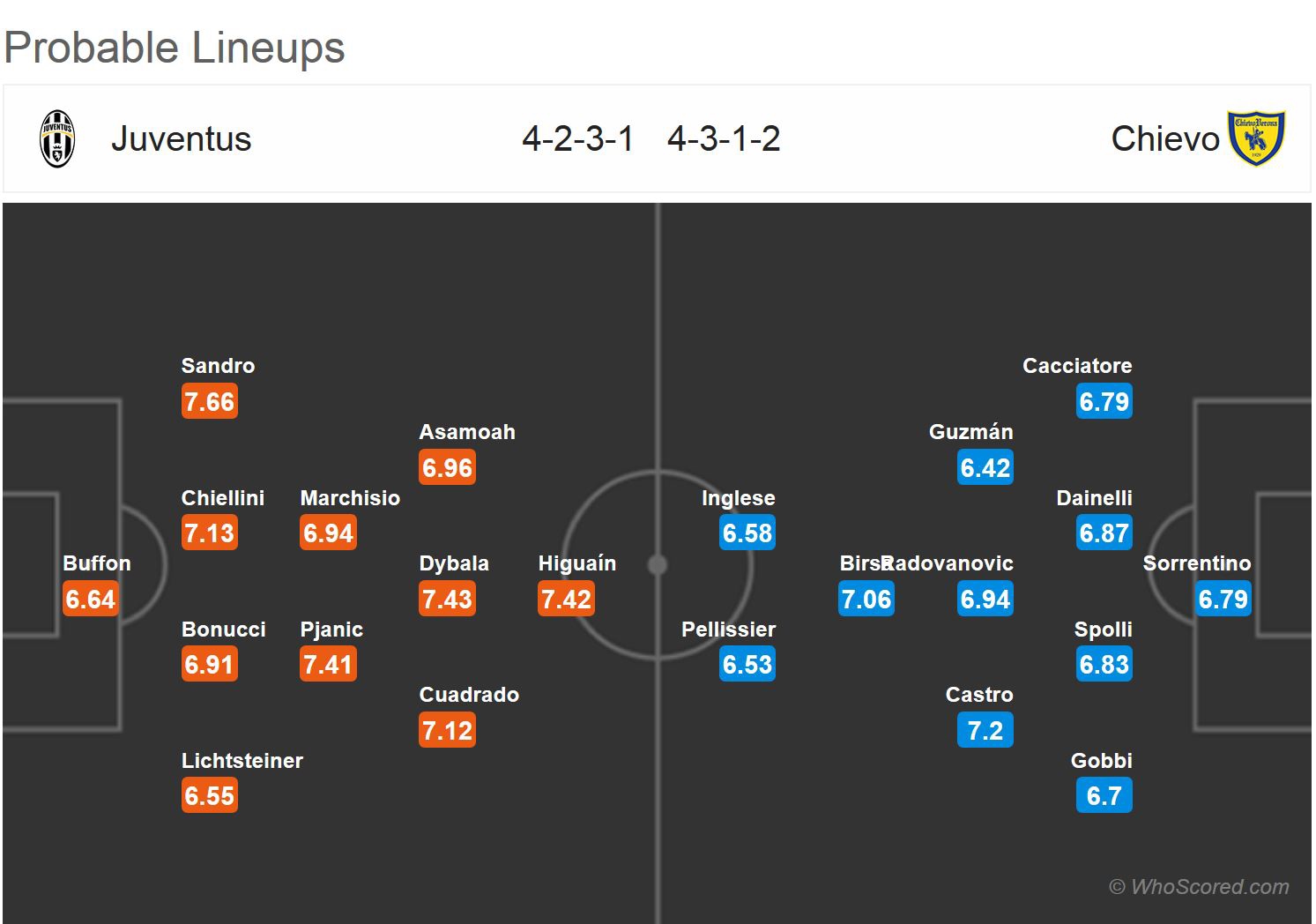Open the Juventus team name link

click(x=181, y=139)
